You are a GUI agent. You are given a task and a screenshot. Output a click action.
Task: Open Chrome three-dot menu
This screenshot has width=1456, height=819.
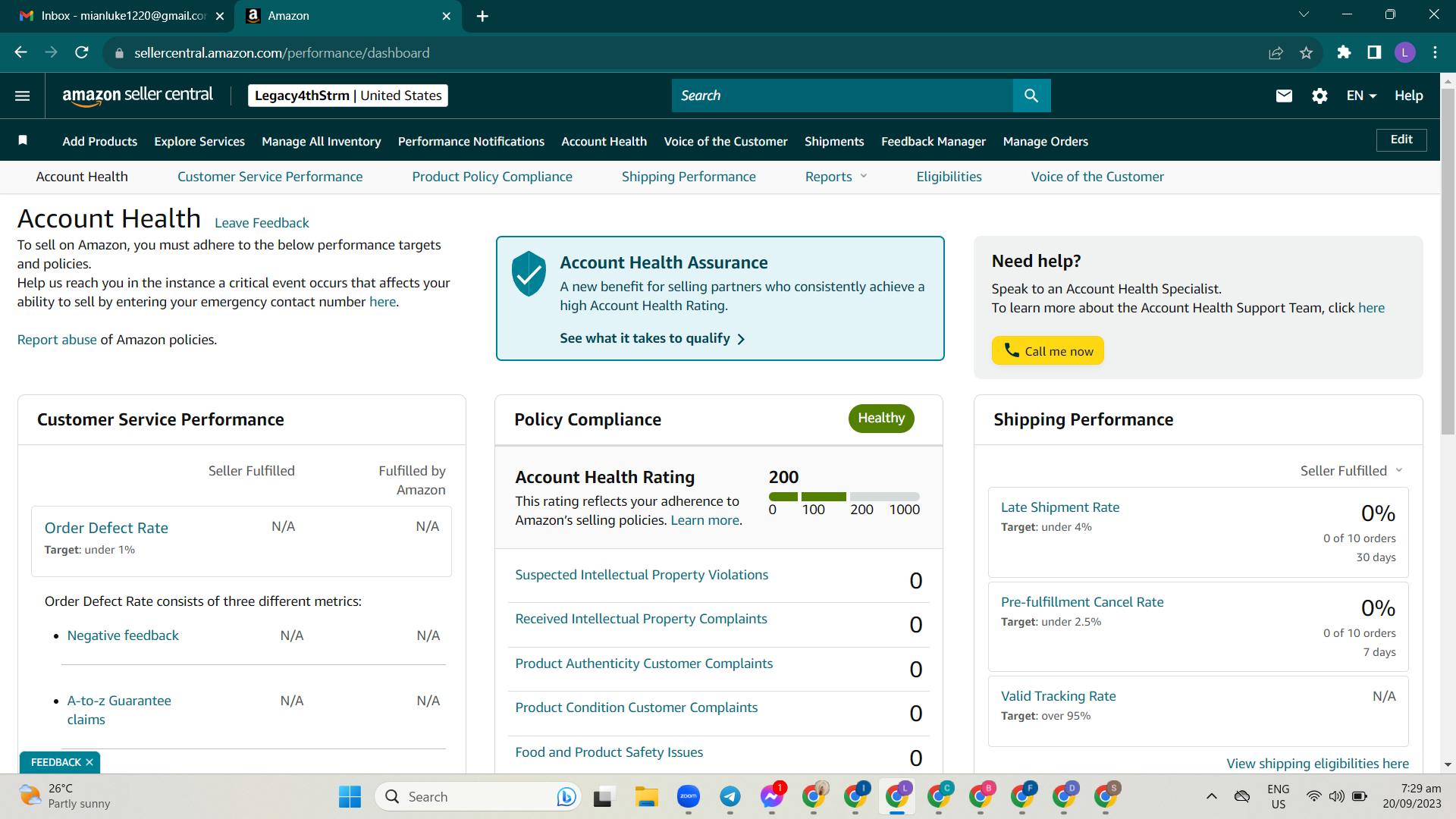click(1435, 52)
